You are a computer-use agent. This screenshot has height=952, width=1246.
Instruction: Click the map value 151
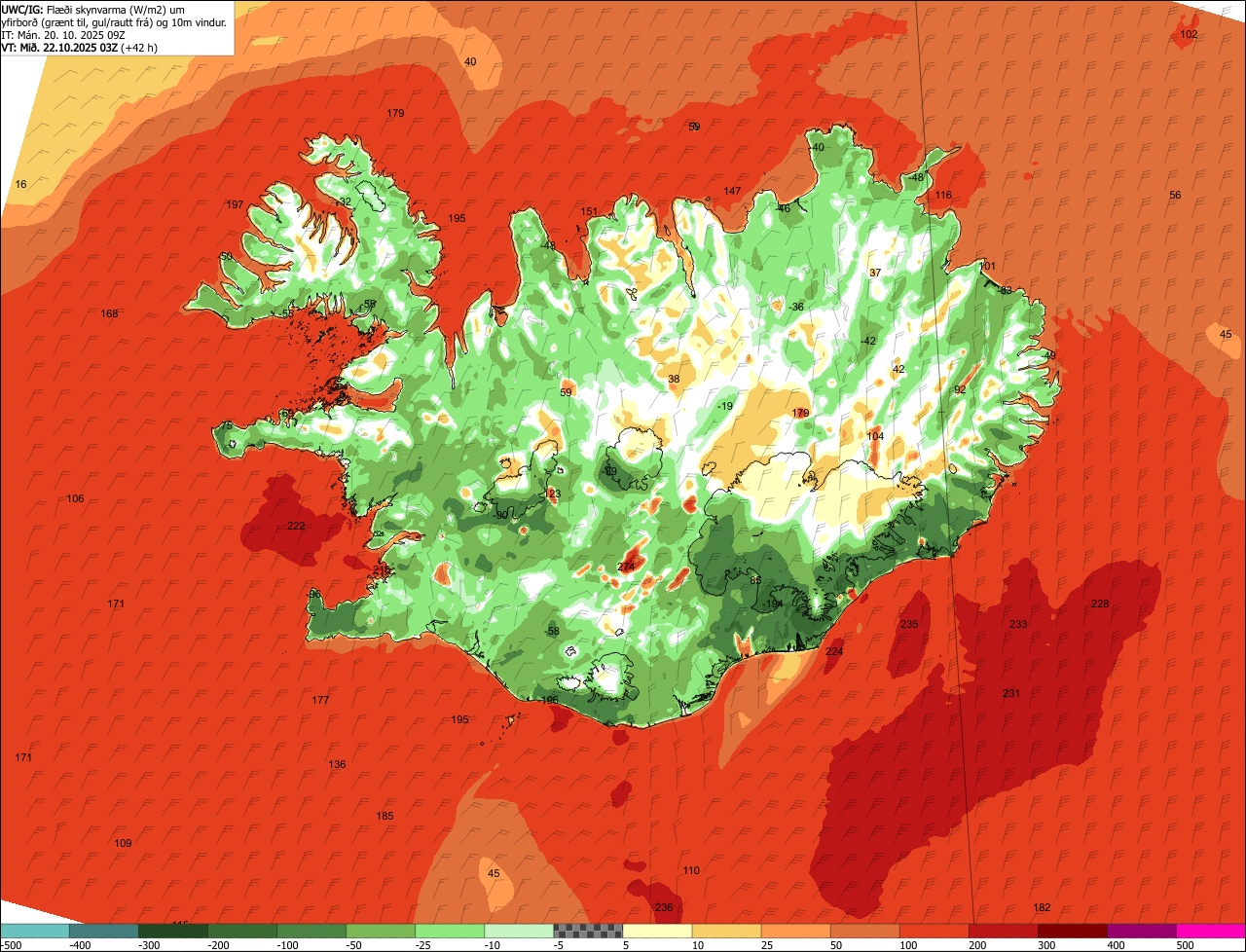pyautogui.click(x=589, y=211)
